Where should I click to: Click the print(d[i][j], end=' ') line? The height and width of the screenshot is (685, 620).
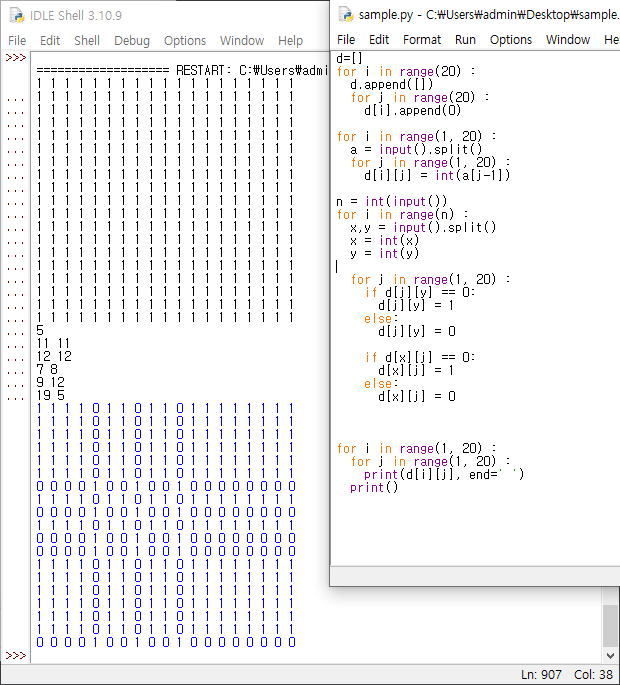tap(444, 474)
